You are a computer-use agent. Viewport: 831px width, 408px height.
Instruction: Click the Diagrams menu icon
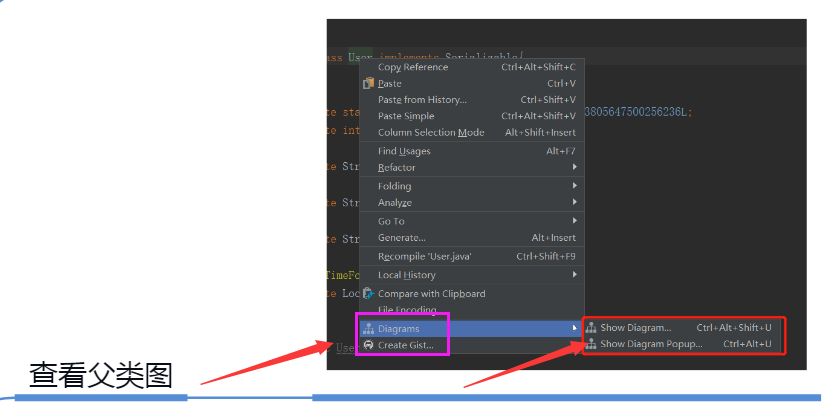368,329
